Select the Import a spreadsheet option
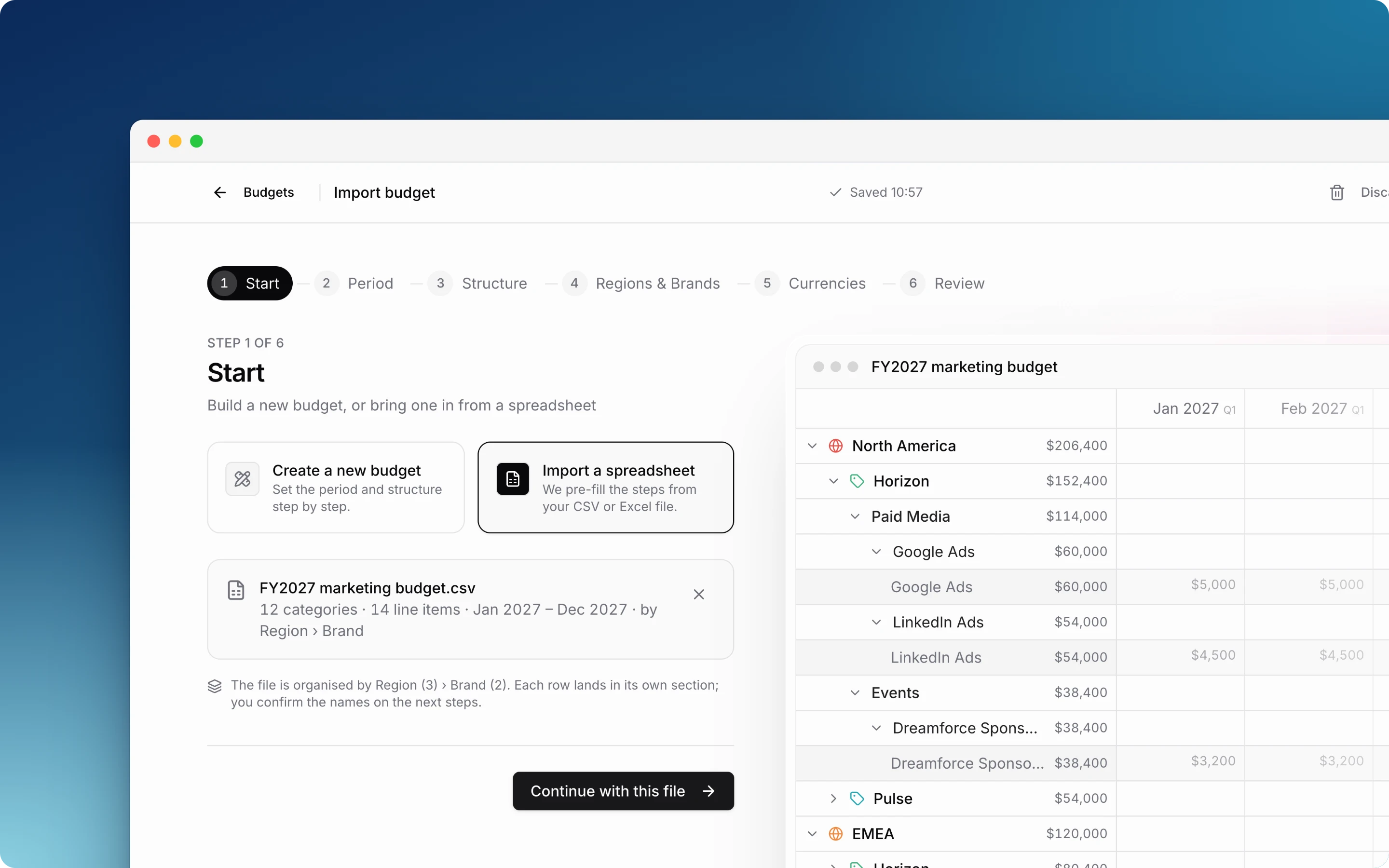The height and width of the screenshot is (868, 1389). click(x=606, y=488)
